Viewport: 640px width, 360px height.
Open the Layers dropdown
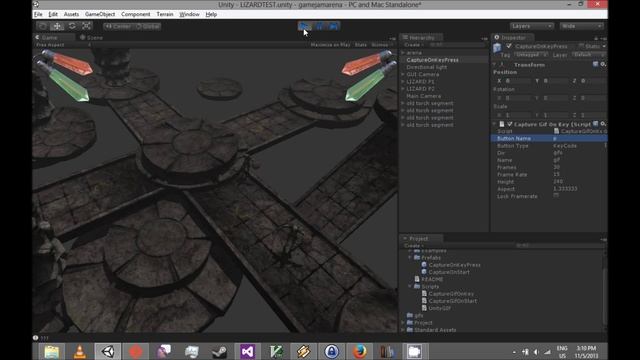(531, 26)
